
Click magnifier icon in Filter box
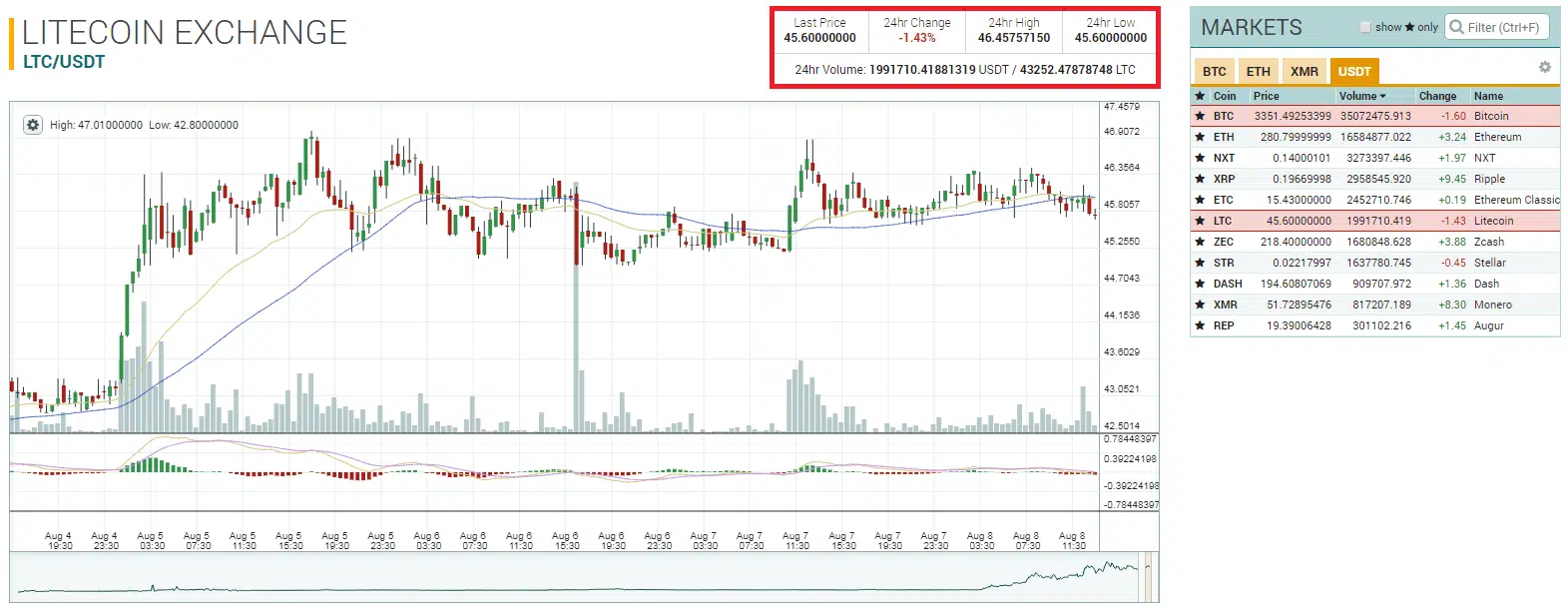(x=1456, y=27)
